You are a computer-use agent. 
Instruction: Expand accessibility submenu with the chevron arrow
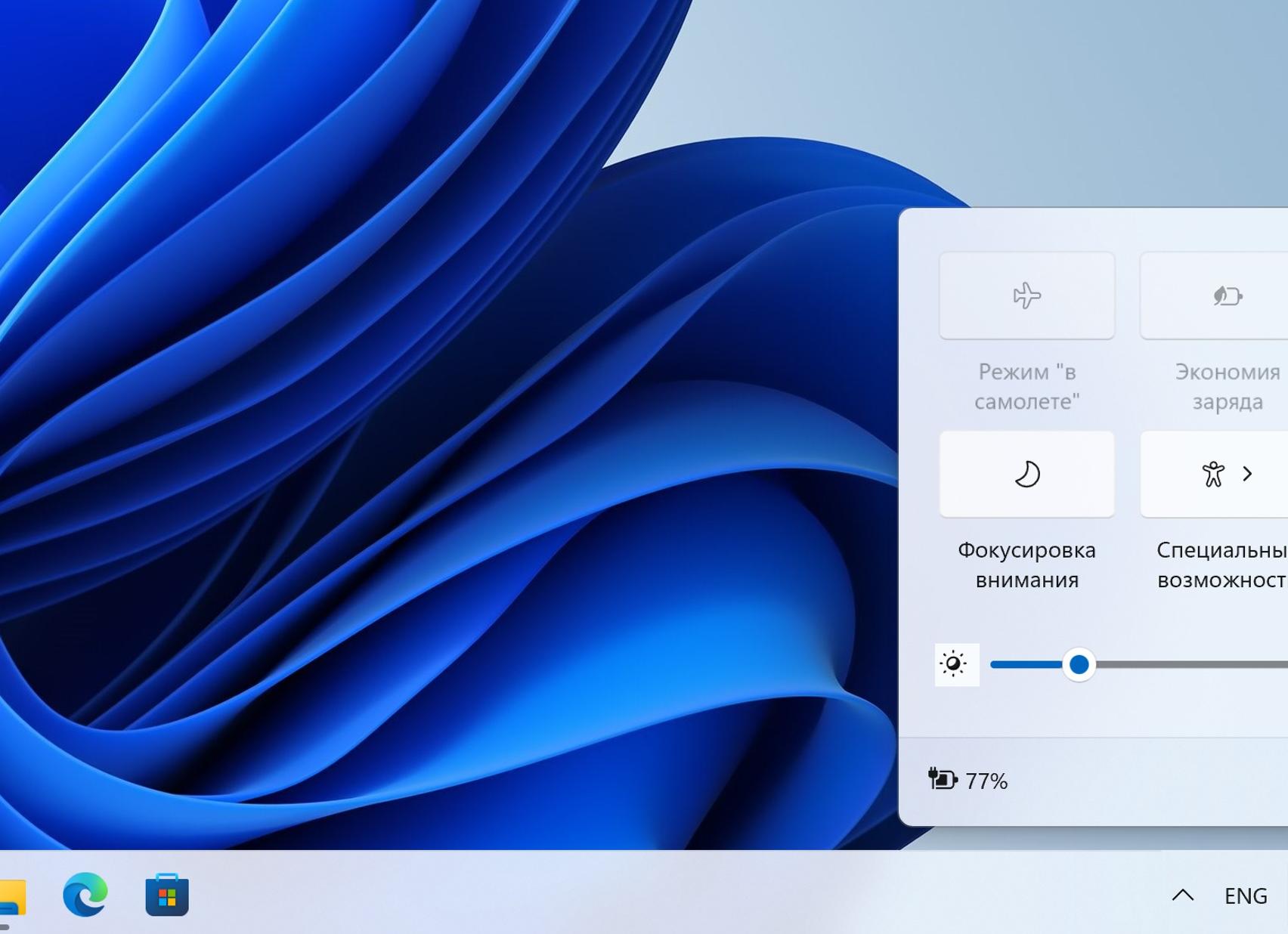[x=1248, y=474]
